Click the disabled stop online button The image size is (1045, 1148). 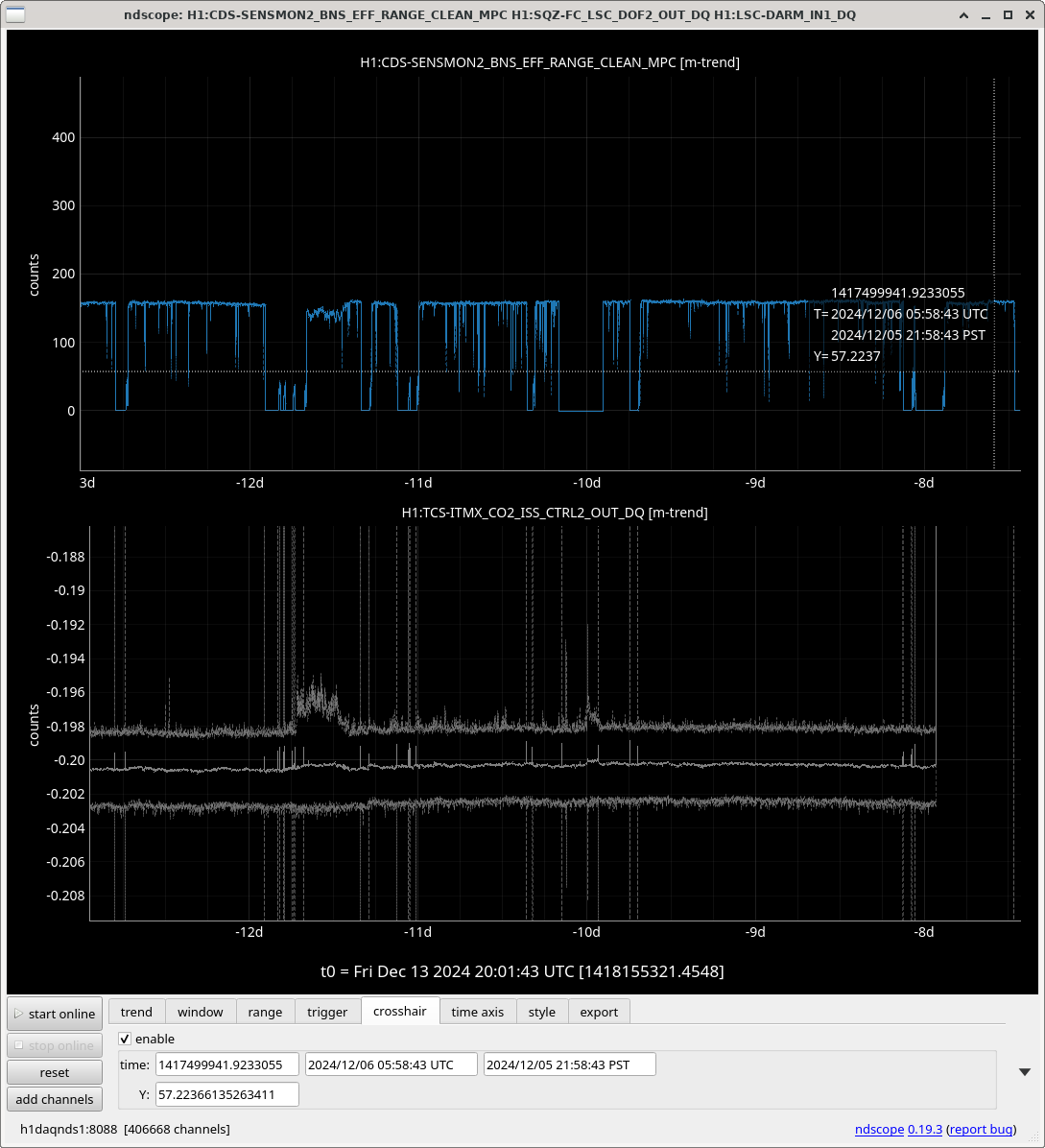coord(55,1045)
